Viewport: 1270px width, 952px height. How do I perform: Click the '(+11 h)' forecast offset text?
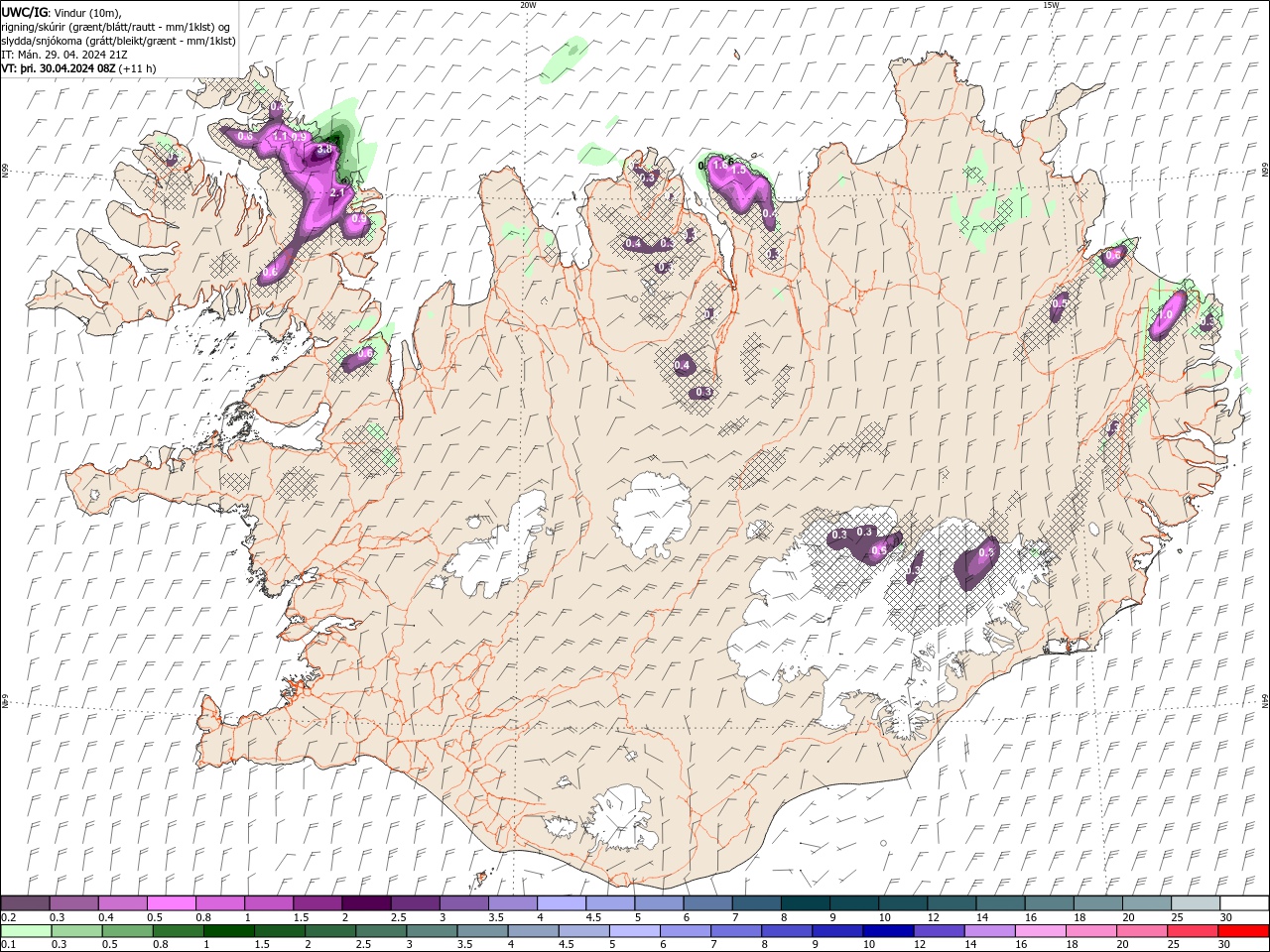click(x=138, y=68)
